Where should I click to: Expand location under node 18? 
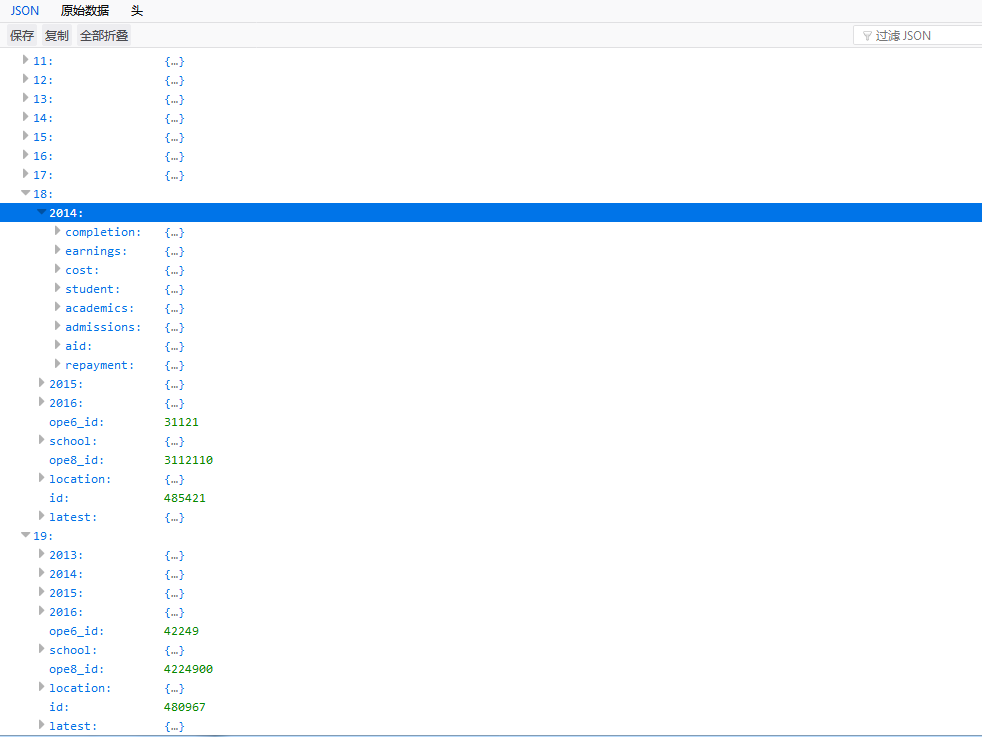click(x=41, y=478)
